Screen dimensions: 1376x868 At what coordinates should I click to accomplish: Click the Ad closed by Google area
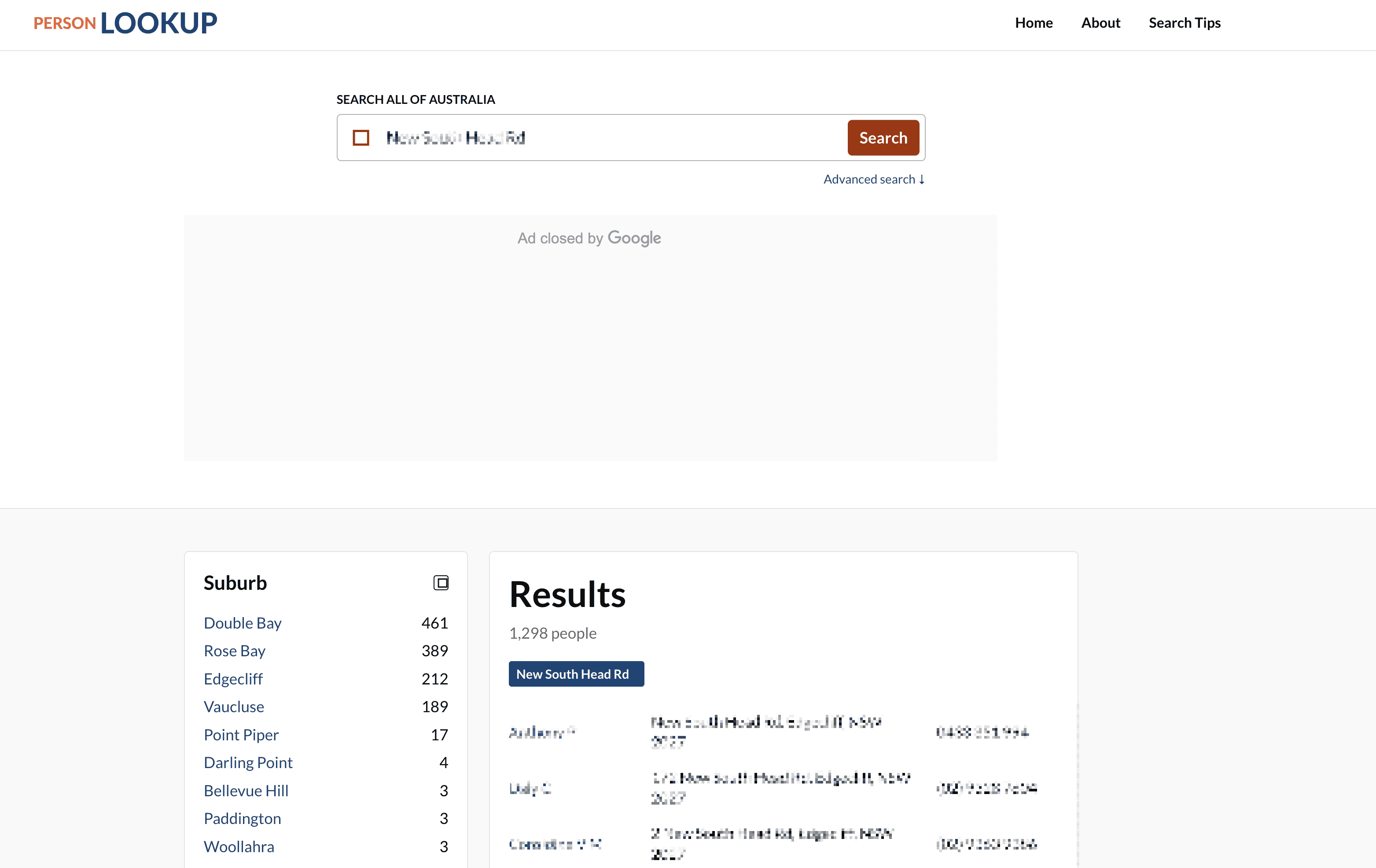[x=590, y=238]
